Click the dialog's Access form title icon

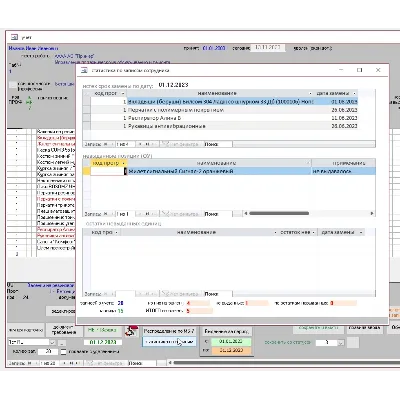[x=85, y=70]
